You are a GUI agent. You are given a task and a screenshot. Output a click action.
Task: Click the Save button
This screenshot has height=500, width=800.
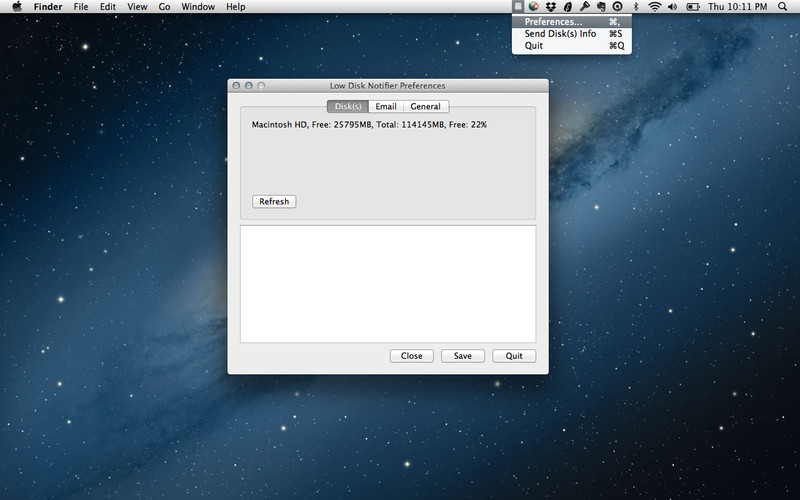463,356
